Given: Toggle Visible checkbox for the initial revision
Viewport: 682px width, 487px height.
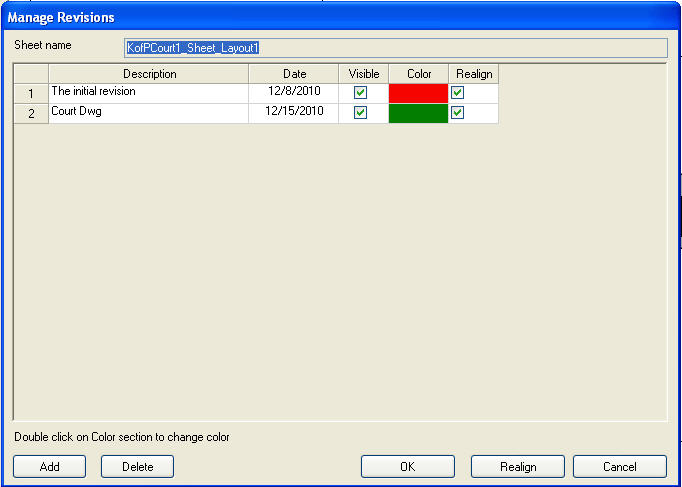Looking at the screenshot, I should pos(361,93).
